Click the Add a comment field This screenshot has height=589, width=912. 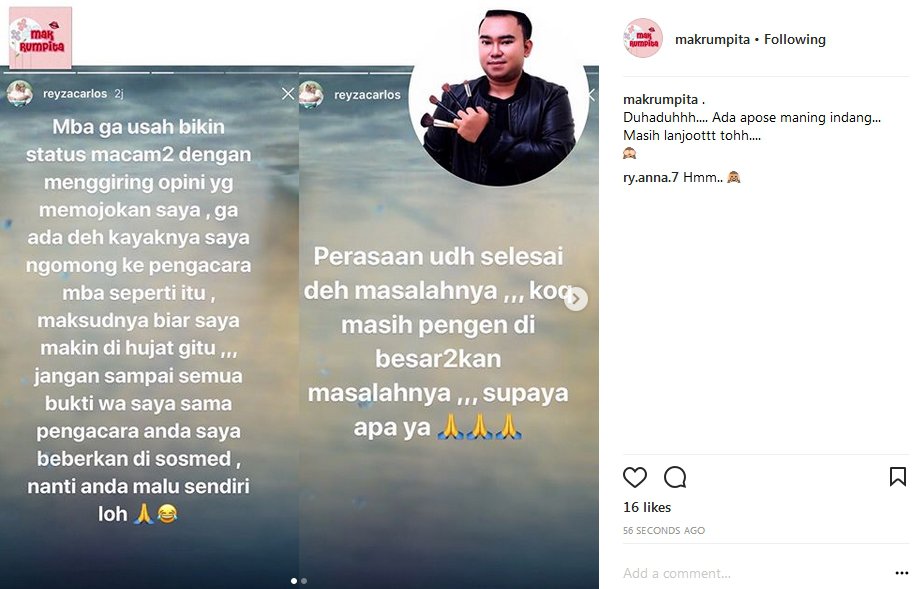(x=756, y=573)
